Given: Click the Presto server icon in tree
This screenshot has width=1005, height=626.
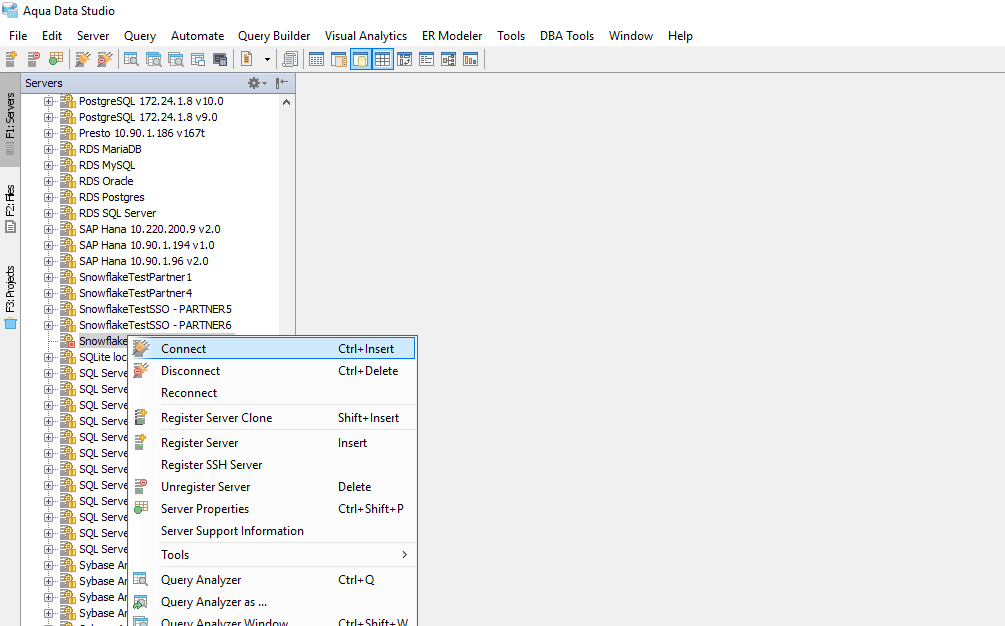Looking at the screenshot, I should 68,133.
